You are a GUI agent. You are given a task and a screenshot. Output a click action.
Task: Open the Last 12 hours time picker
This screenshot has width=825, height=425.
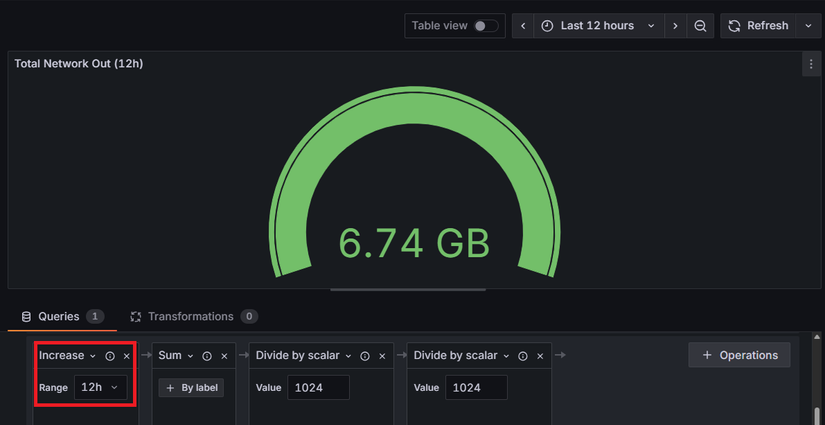(598, 26)
